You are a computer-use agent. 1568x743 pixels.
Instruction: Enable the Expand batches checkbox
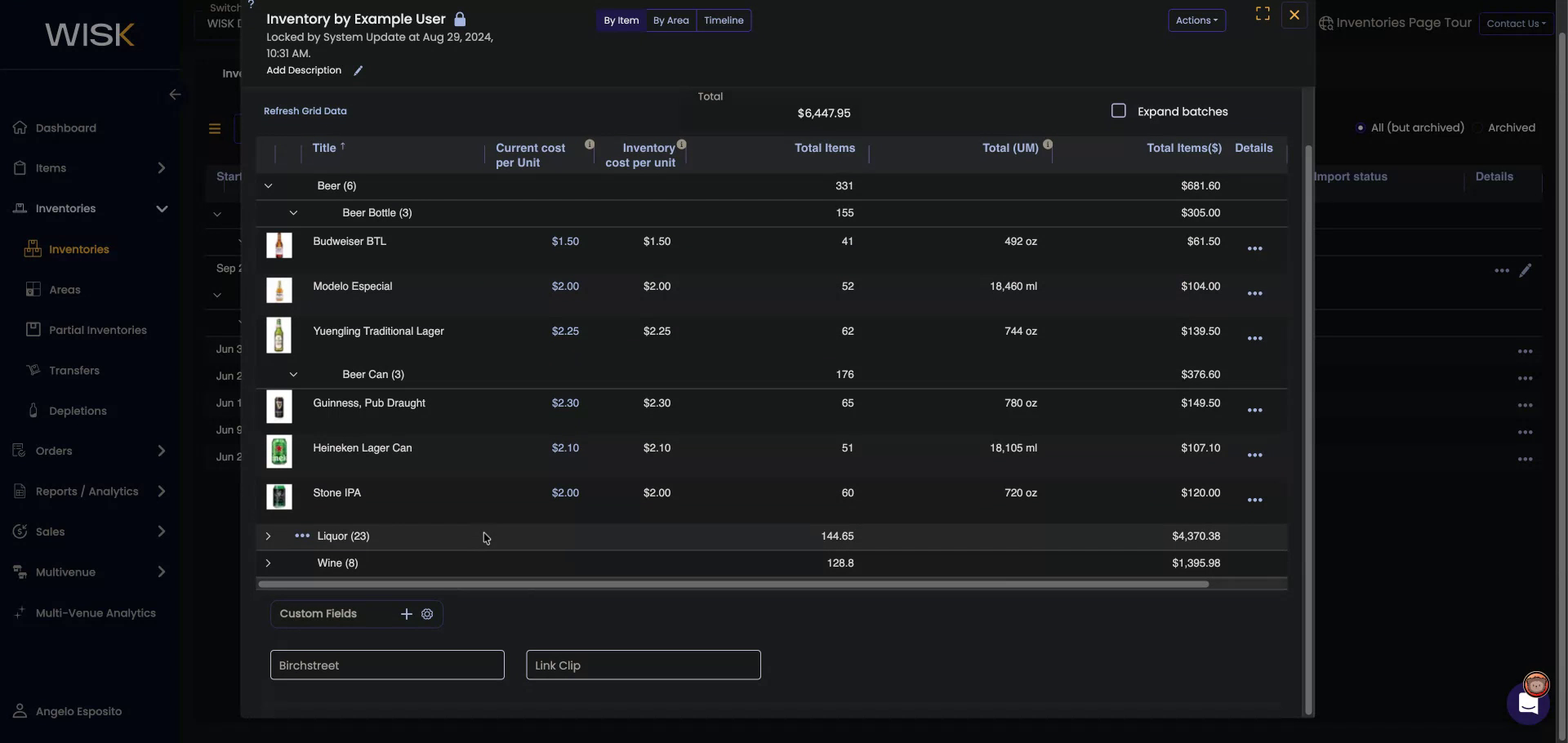1119,110
